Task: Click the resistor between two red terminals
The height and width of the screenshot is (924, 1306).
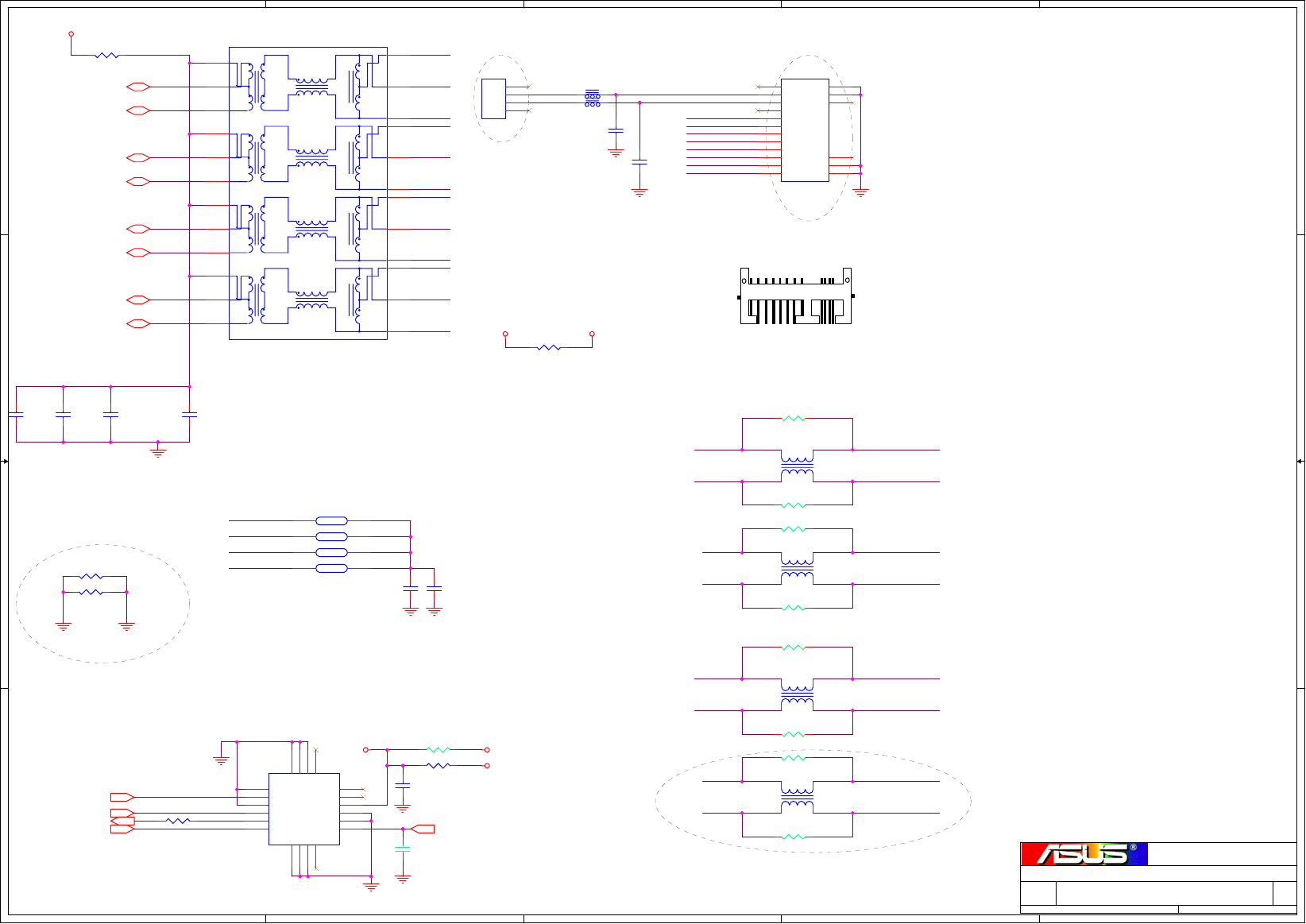Action: click(549, 347)
